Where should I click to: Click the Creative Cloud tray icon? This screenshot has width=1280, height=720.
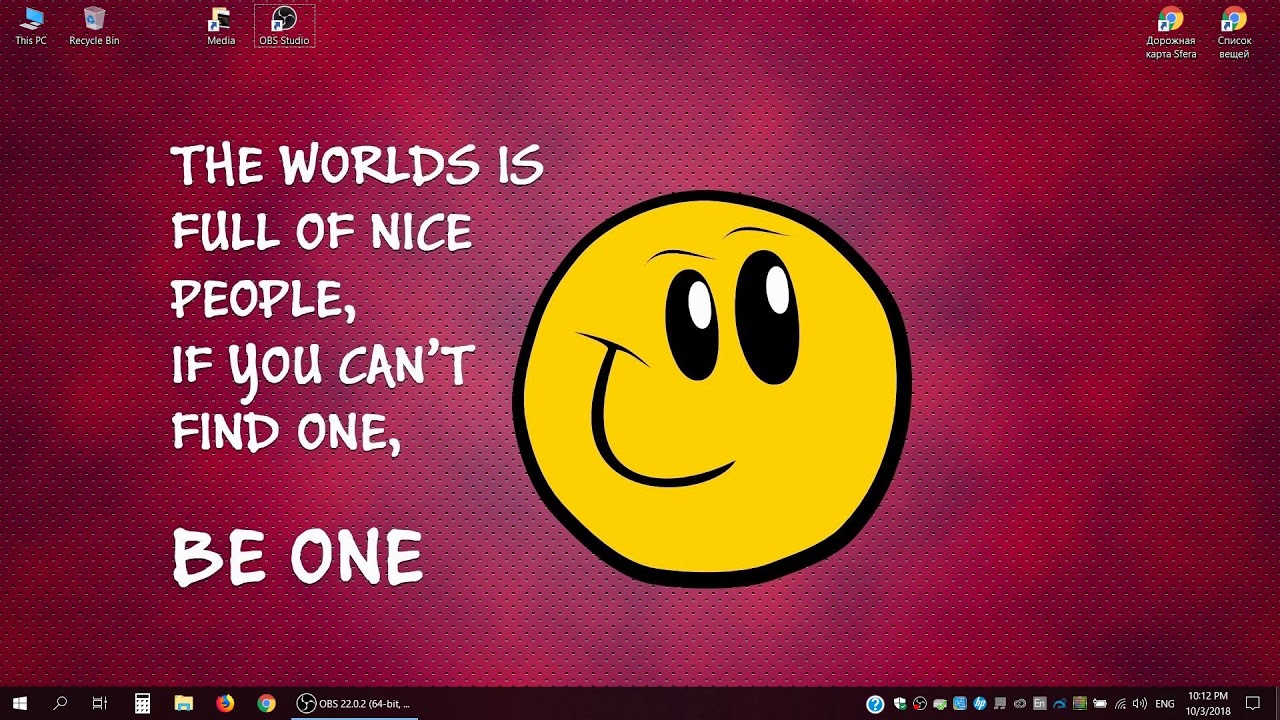[1020, 704]
